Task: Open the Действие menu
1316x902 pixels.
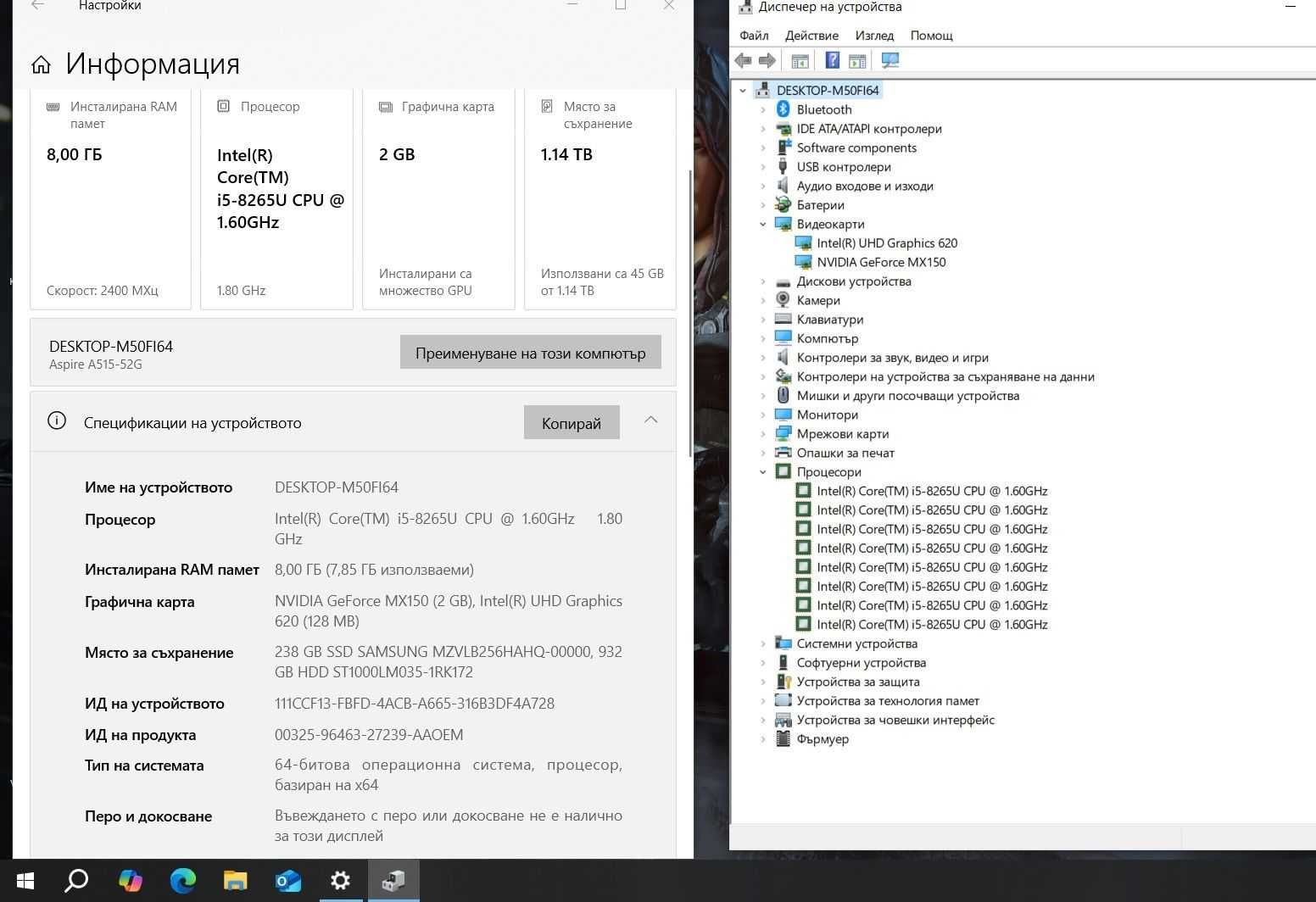Action: pyautogui.click(x=811, y=36)
